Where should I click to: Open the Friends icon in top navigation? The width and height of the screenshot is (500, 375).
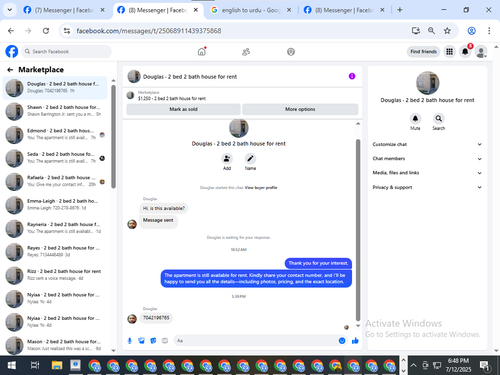pyautogui.click(x=246, y=52)
